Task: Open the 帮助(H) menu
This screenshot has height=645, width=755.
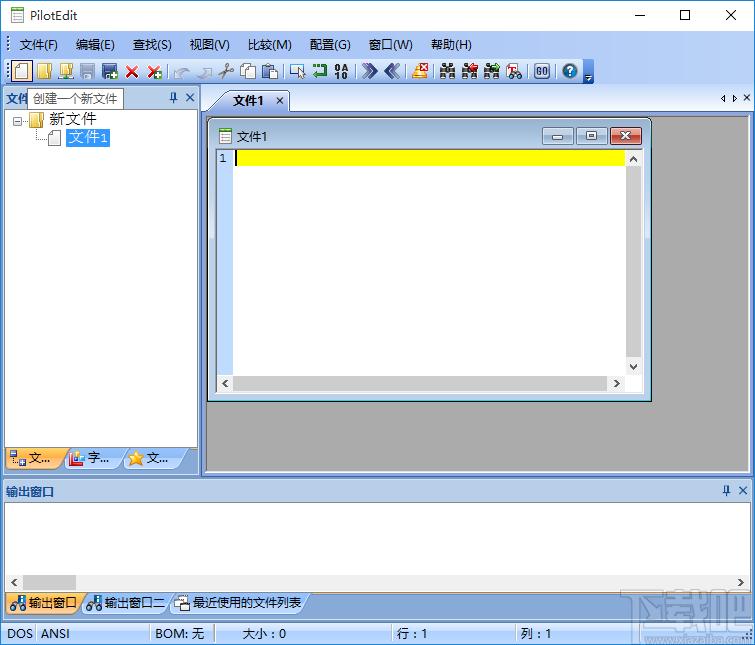Action: [451, 45]
